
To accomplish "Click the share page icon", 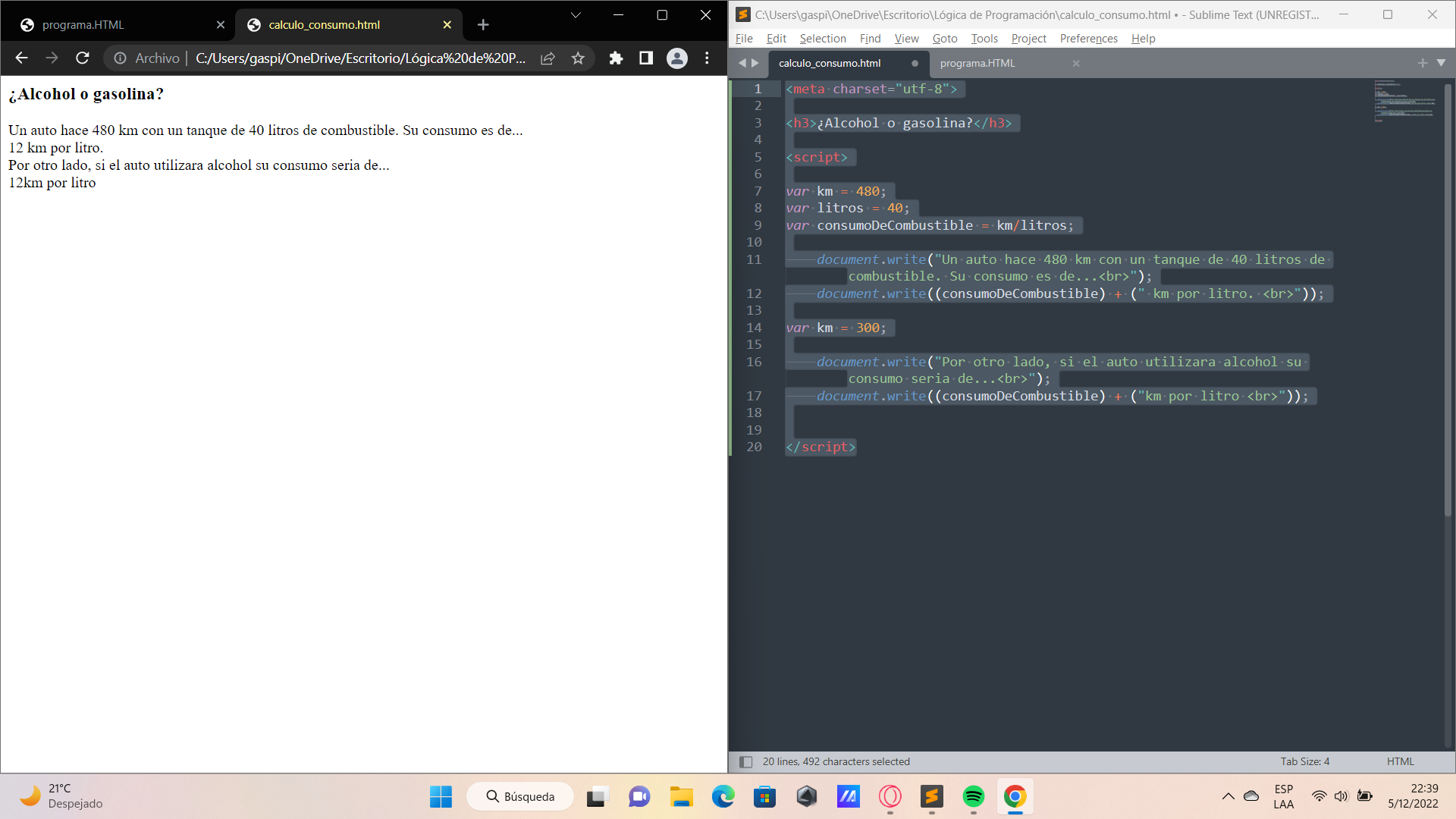I will pos(548,58).
